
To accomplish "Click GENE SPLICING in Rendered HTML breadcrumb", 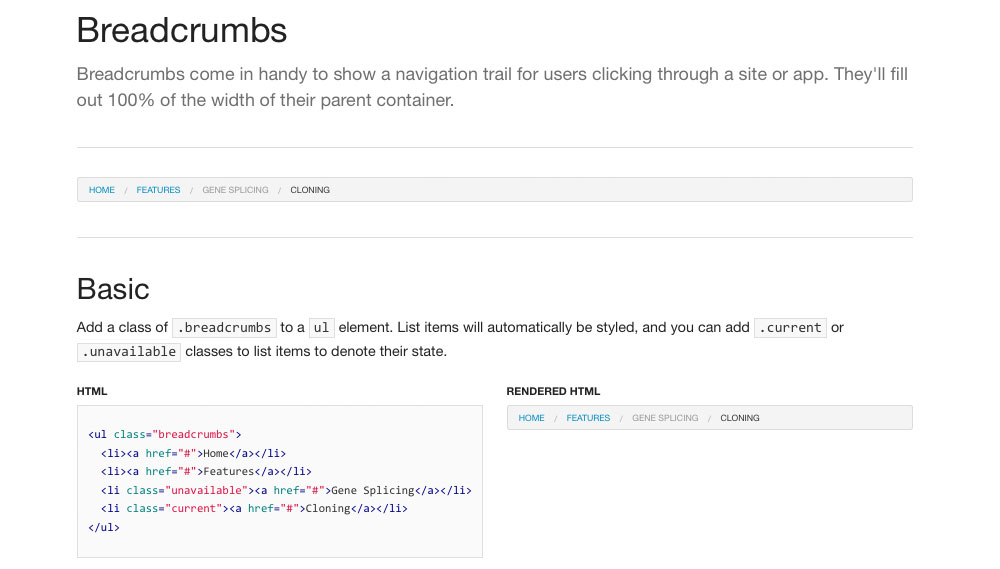I will coord(665,418).
